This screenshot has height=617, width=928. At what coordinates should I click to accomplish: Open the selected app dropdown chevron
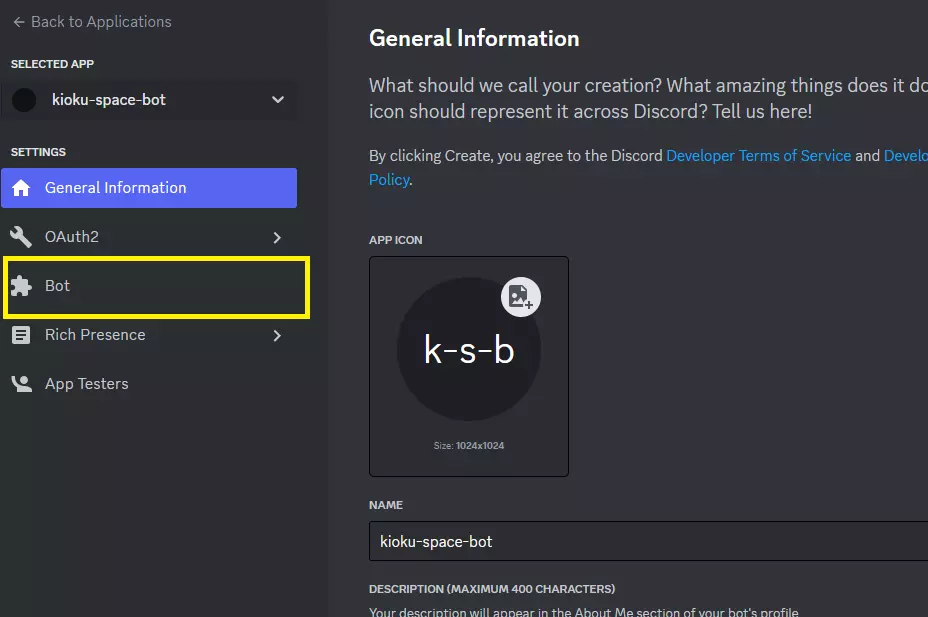coord(278,100)
